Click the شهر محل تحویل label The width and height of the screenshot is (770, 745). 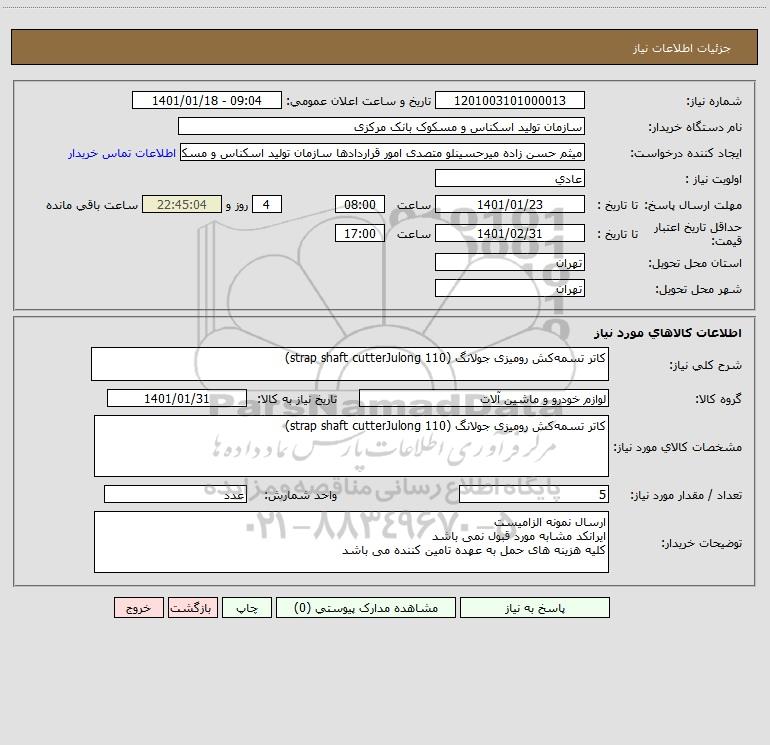(699, 290)
